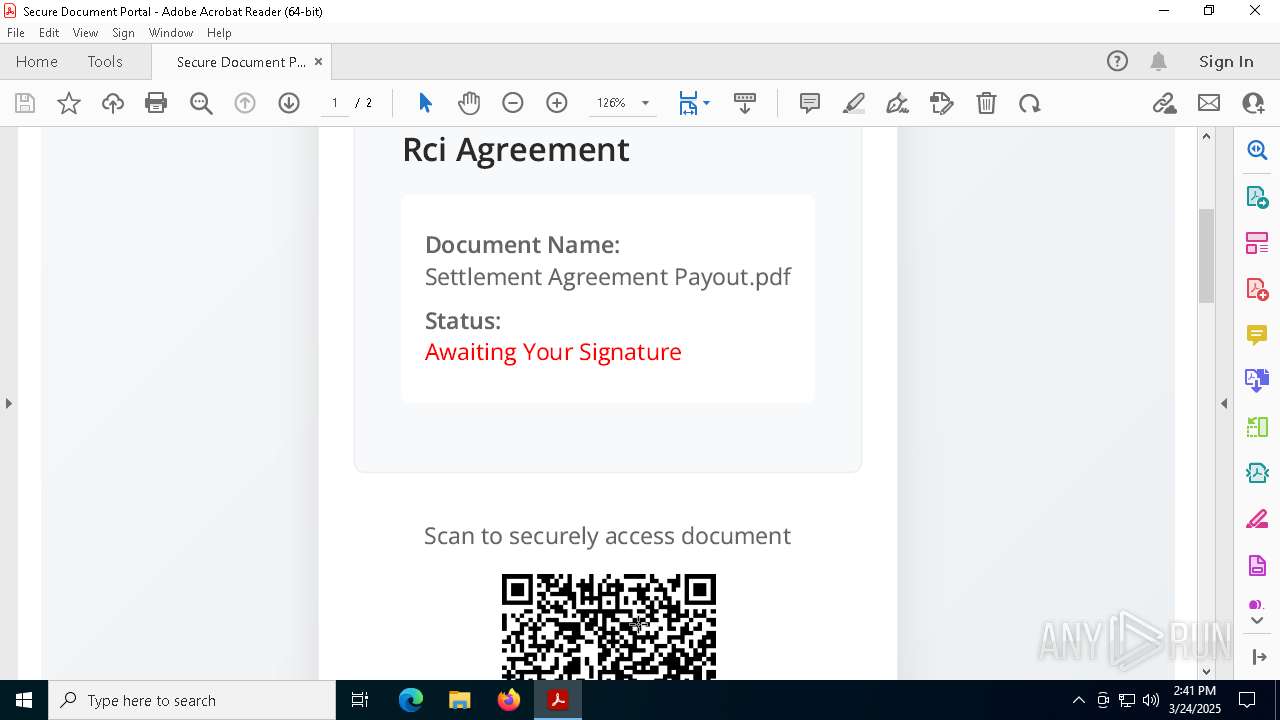Open Comment tool in right pane
1280x720 pixels.
pos(1257,334)
